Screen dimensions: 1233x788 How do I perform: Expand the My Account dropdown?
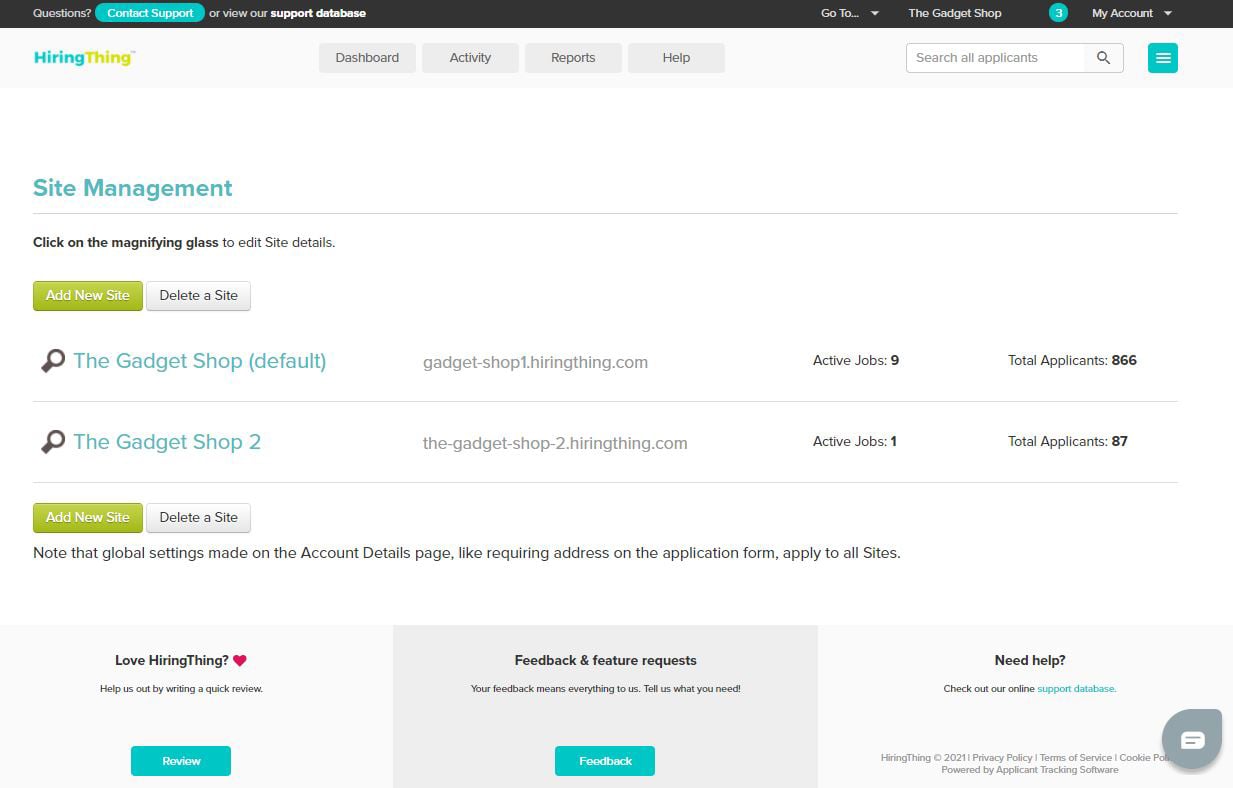[1131, 13]
